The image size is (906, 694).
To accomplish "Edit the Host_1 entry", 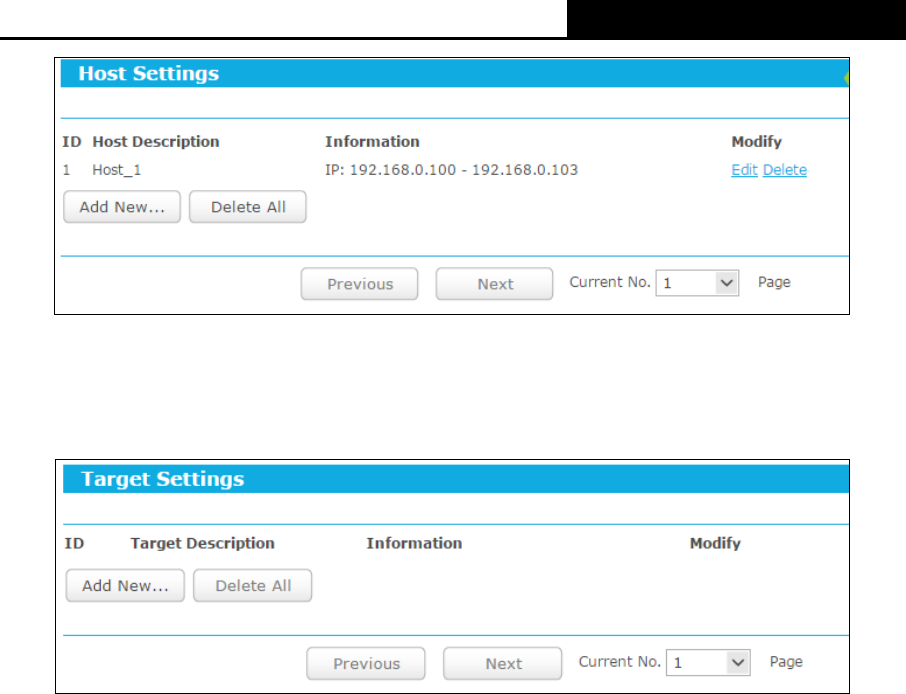I will [x=744, y=170].
